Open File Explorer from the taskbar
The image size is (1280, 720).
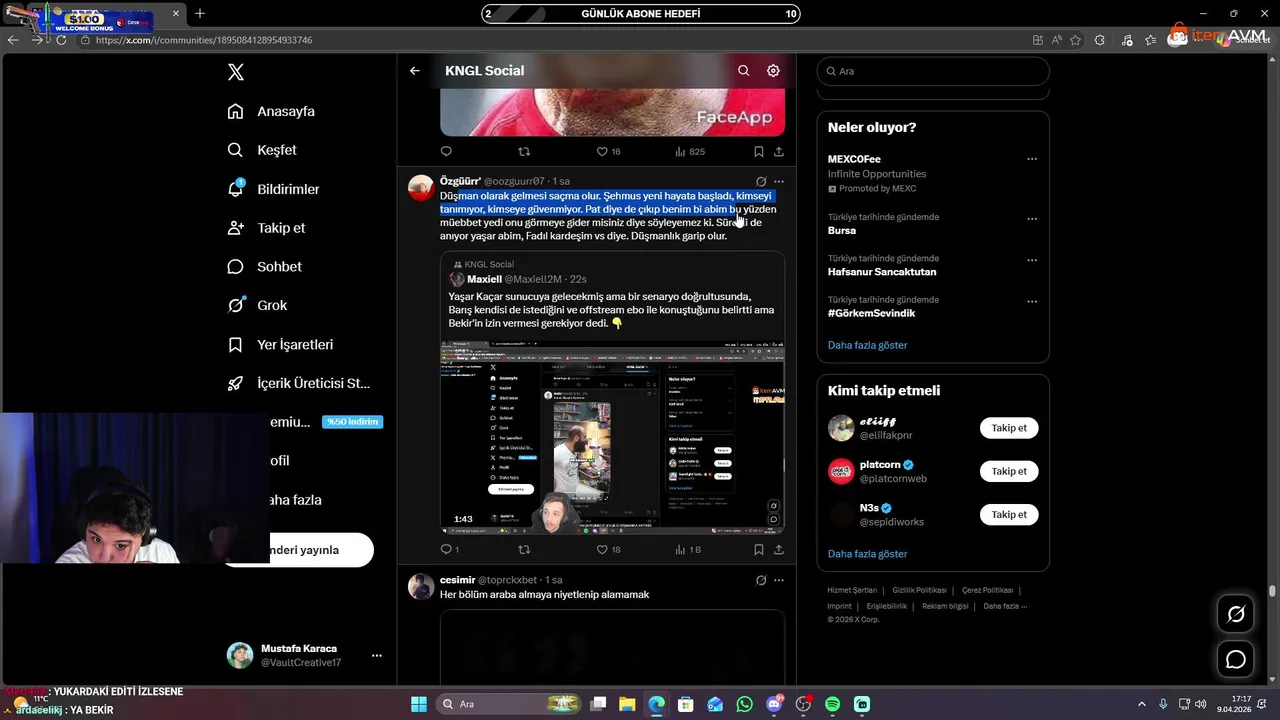[627, 704]
